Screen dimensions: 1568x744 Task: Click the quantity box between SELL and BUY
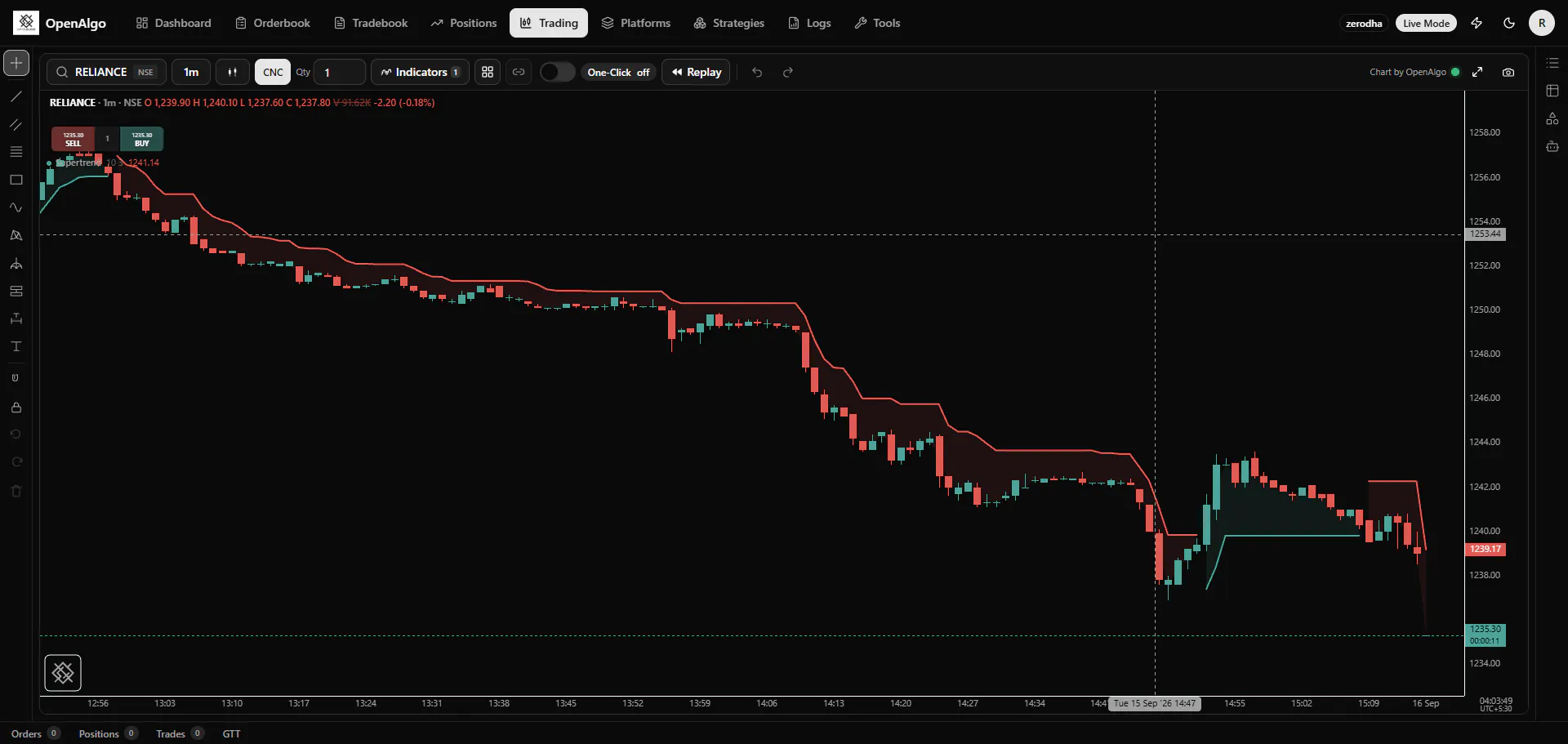point(107,139)
